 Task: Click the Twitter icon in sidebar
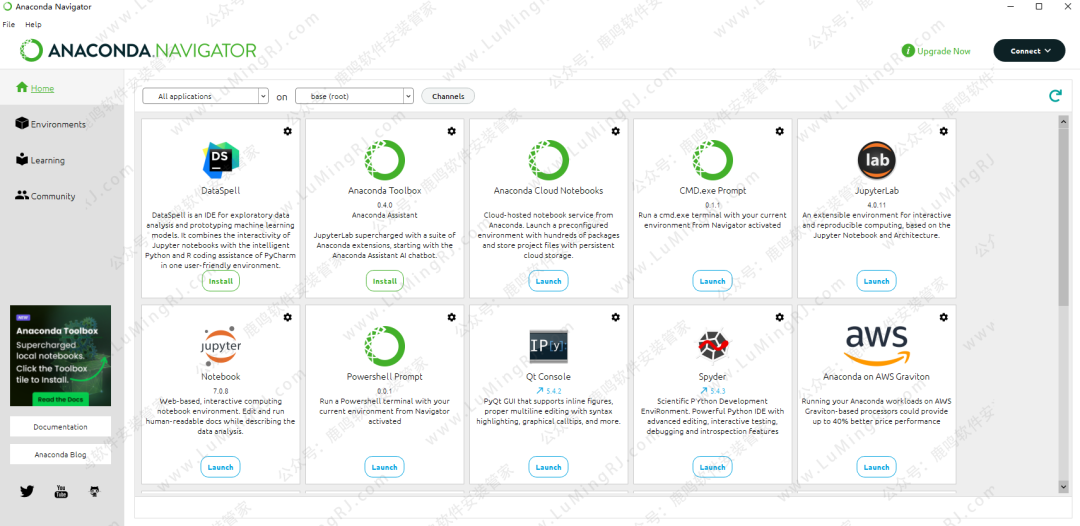point(27,491)
